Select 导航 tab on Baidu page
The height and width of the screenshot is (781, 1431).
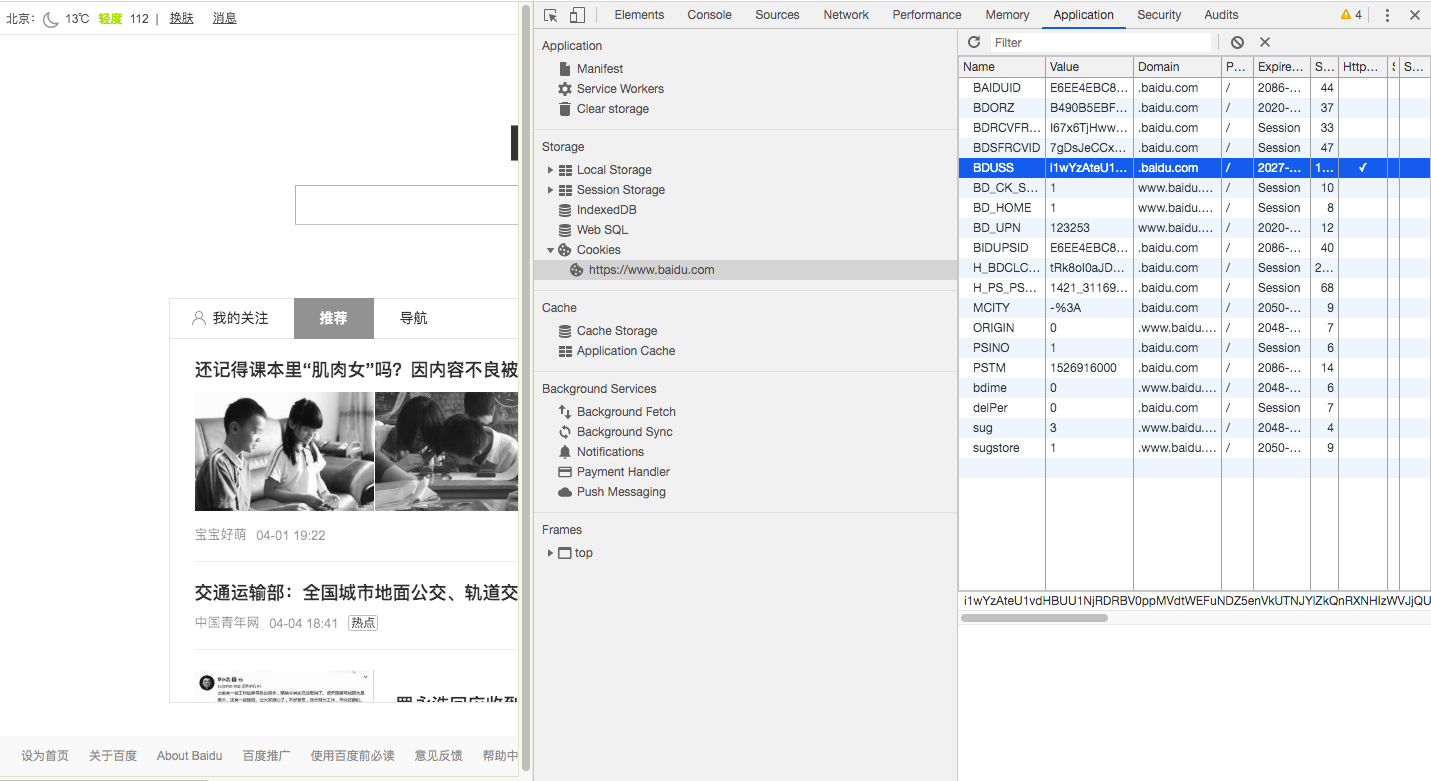coord(414,318)
